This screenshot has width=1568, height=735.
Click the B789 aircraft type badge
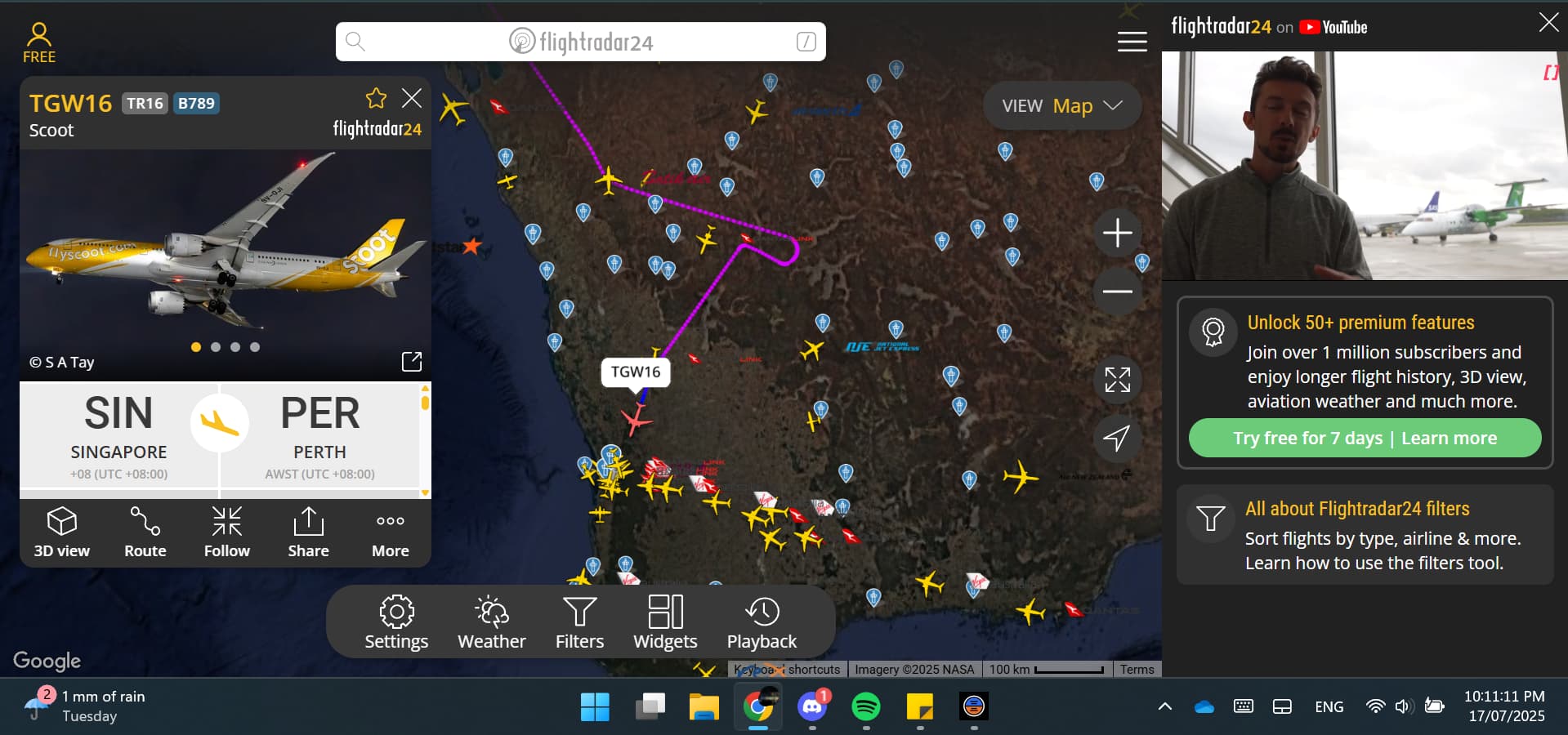pos(196,104)
